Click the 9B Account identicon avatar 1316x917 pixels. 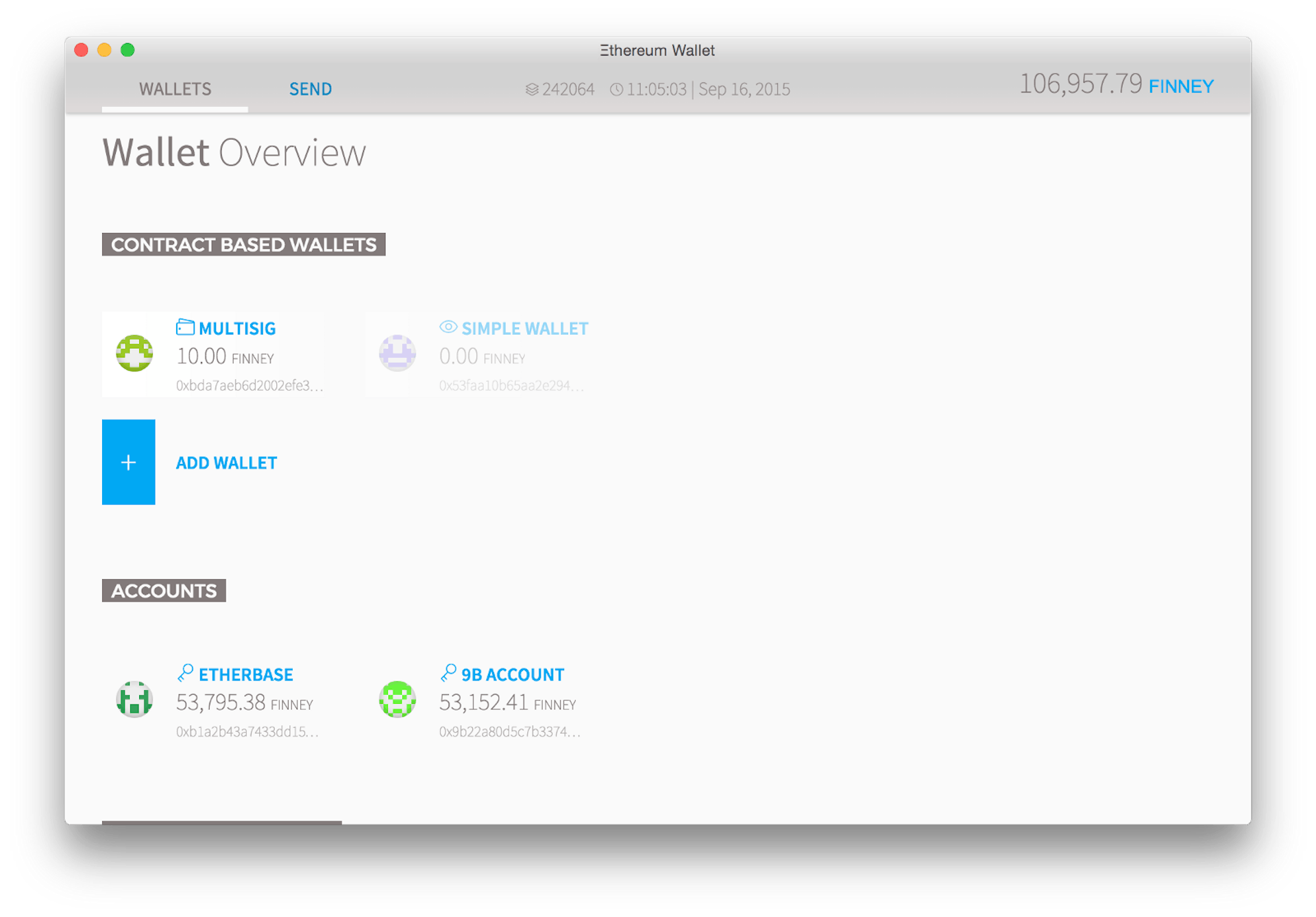[398, 699]
